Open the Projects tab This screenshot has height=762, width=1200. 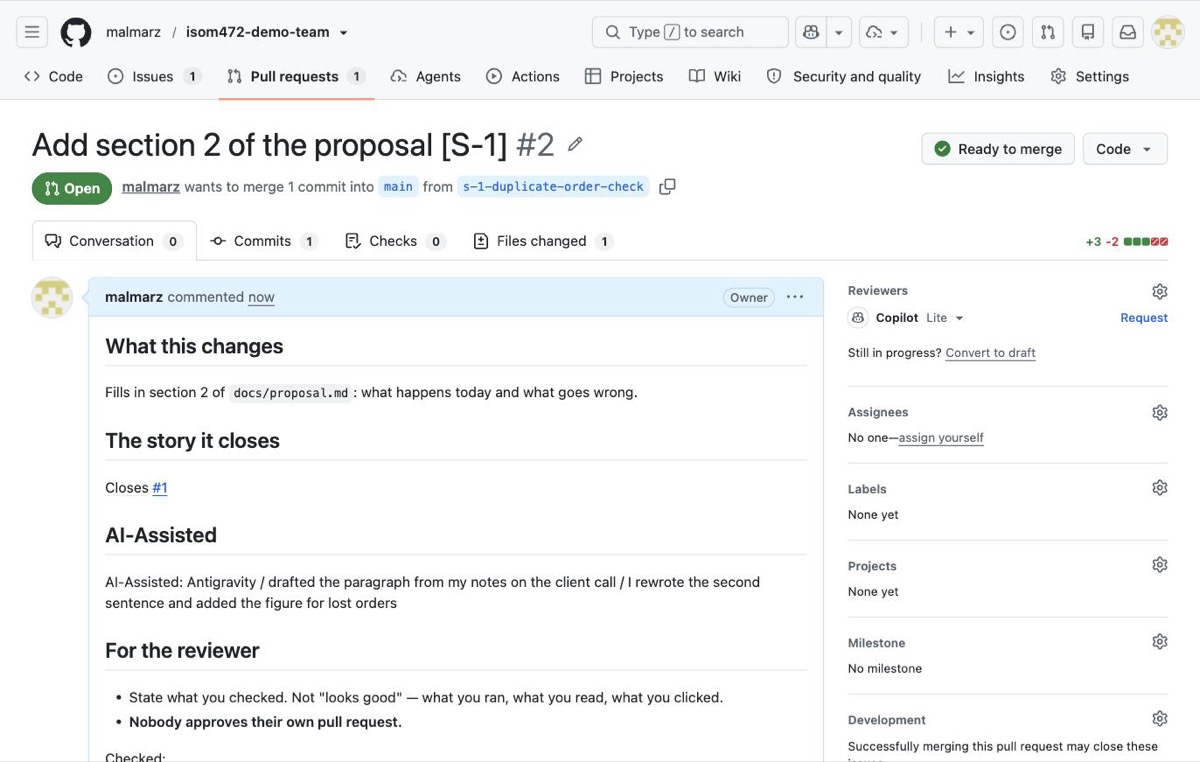click(x=624, y=76)
